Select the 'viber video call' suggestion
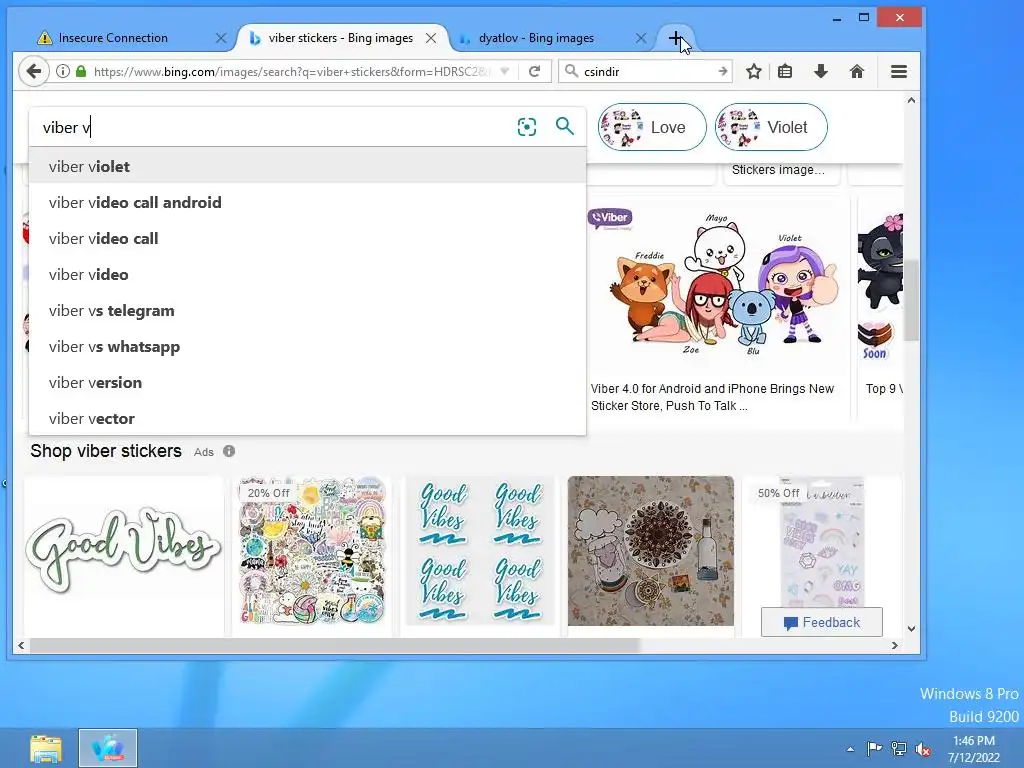 click(x=308, y=238)
